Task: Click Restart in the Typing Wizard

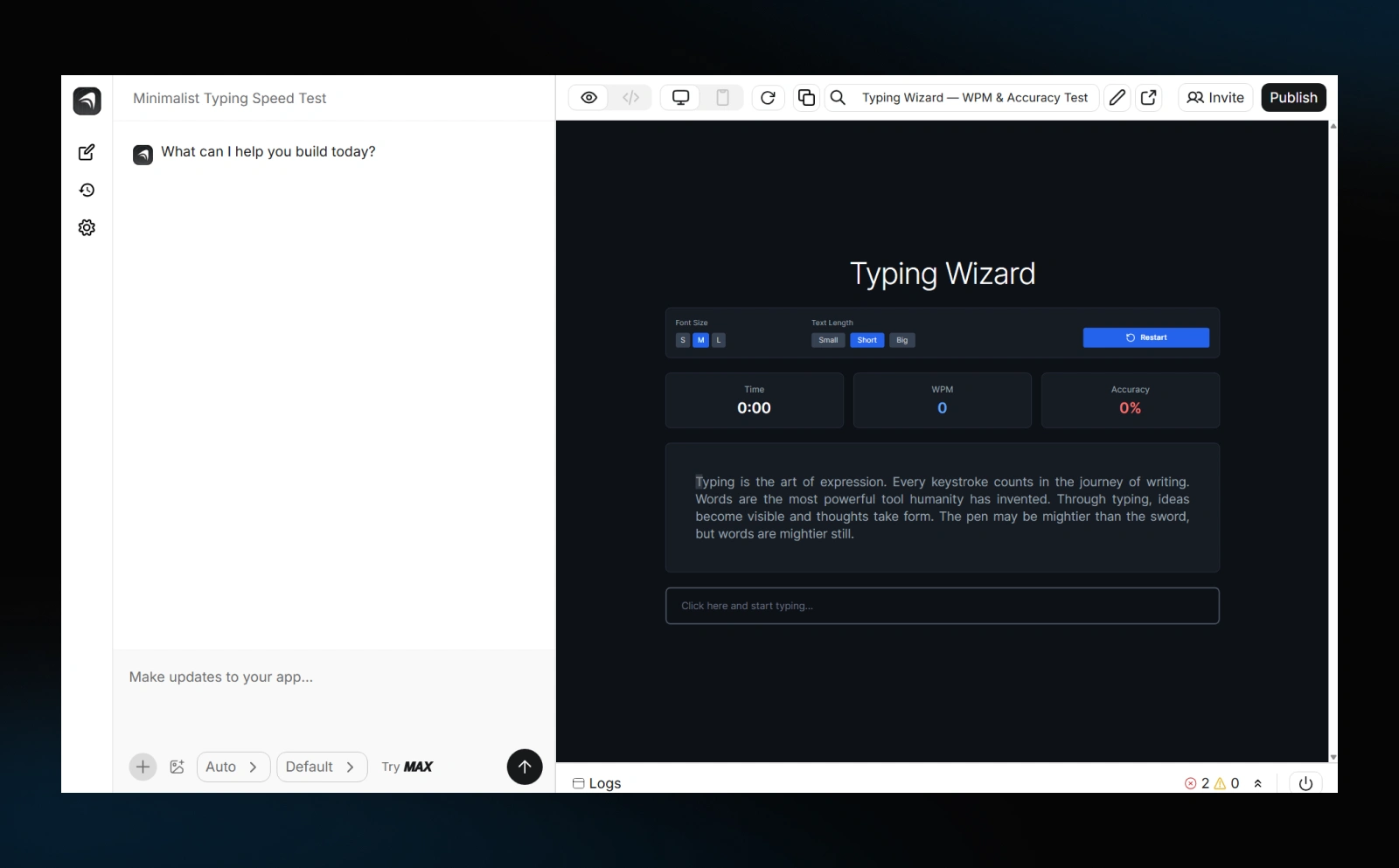Action: click(x=1146, y=337)
